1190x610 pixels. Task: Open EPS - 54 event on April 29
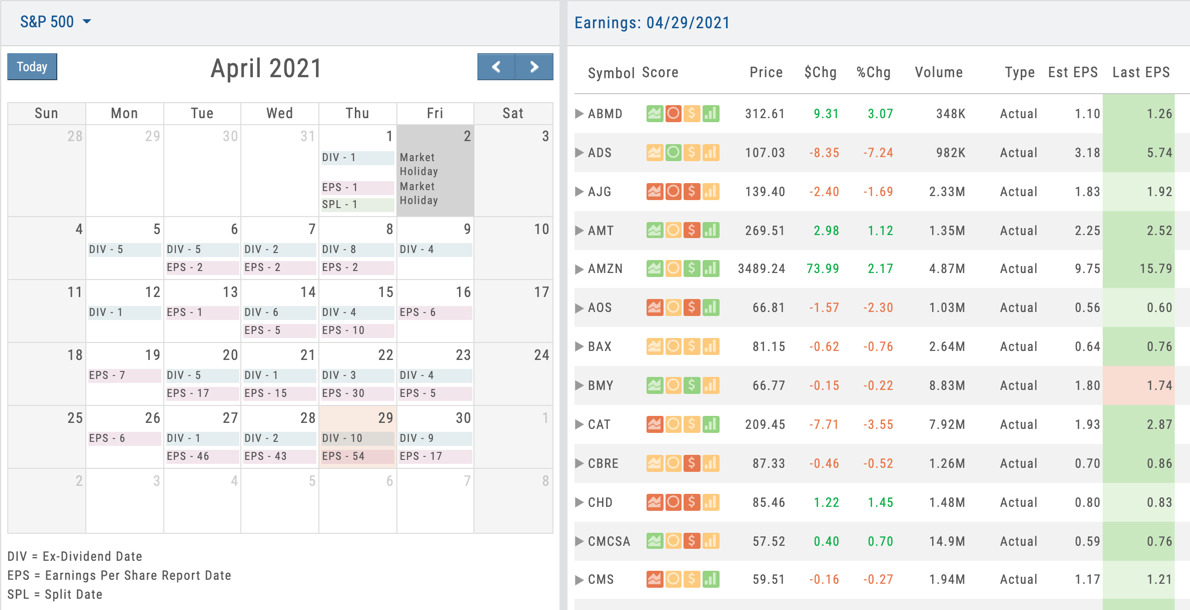pos(357,457)
